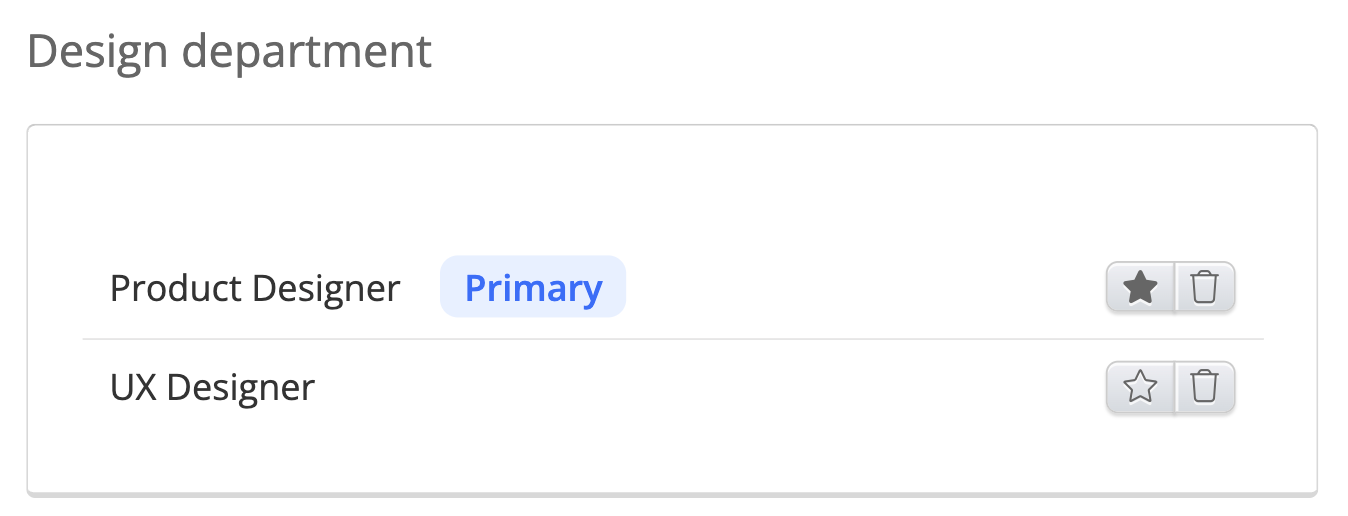Click the blue Primary badge
Image resolution: width=1348 pixels, height=516 pixels.
pos(533,288)
